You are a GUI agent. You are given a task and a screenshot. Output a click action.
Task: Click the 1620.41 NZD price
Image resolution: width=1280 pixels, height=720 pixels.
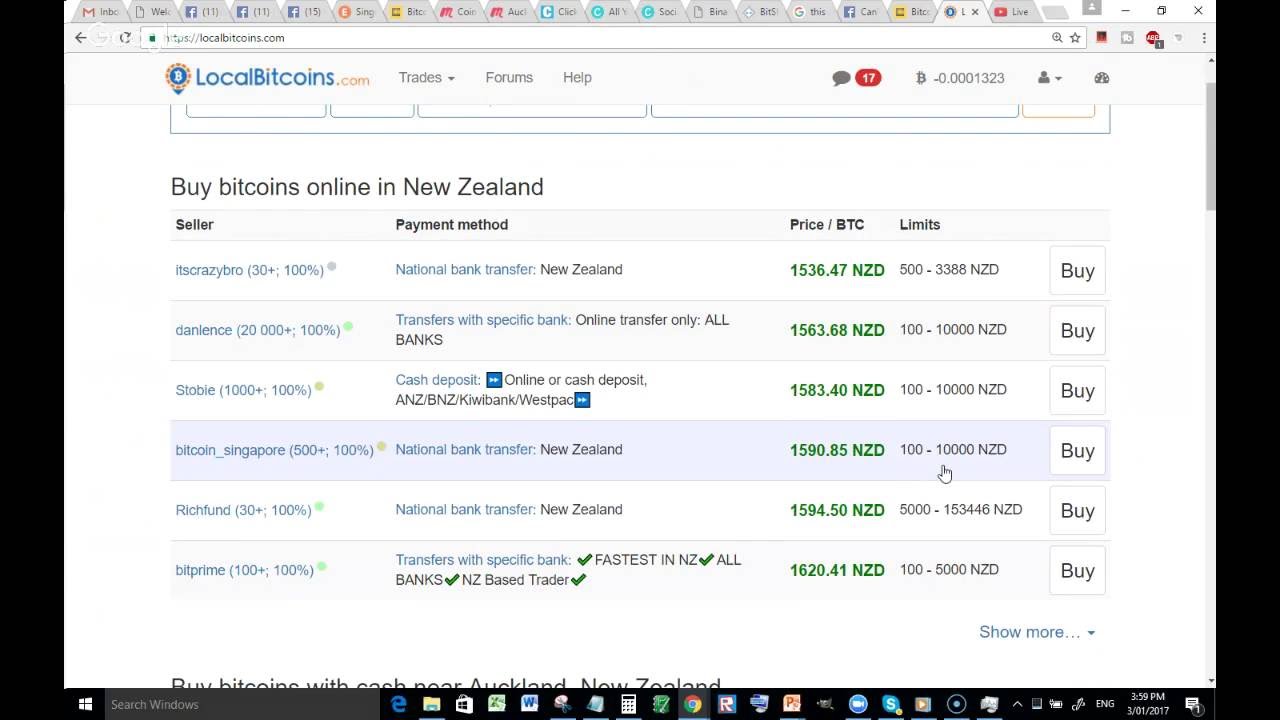coord(837,570)
